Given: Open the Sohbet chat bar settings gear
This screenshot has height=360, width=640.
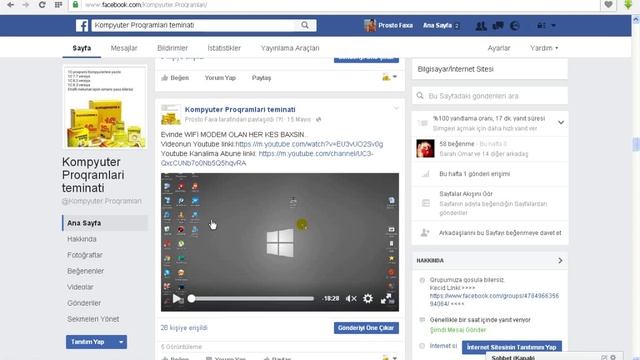Looking at the screenshot, I should [613, 357].
